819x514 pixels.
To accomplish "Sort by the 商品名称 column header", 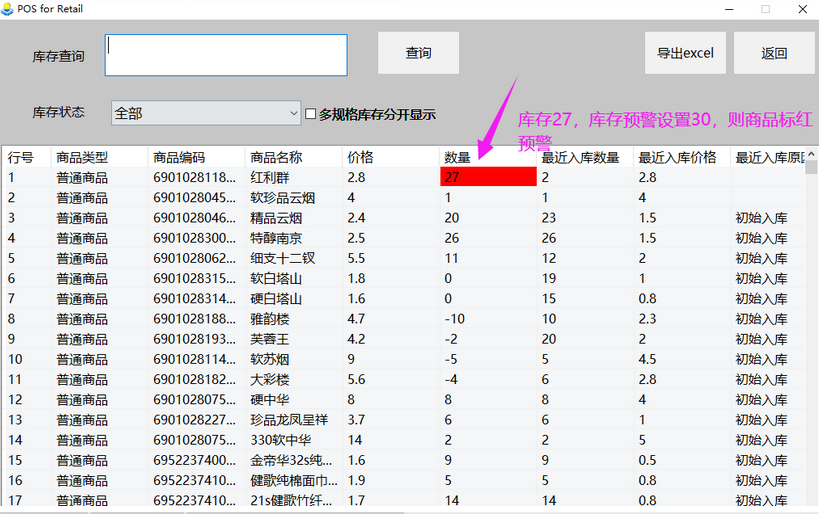I will 294,157.
